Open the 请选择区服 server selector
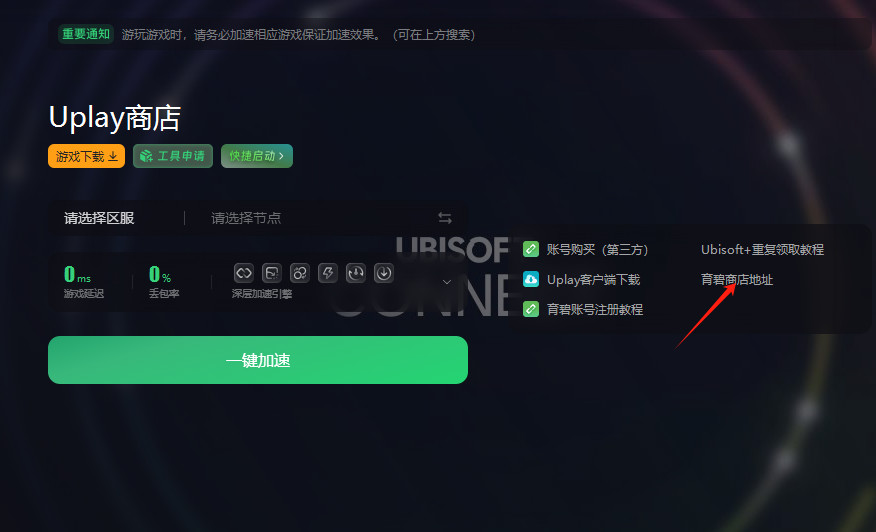 pos(99,218)
